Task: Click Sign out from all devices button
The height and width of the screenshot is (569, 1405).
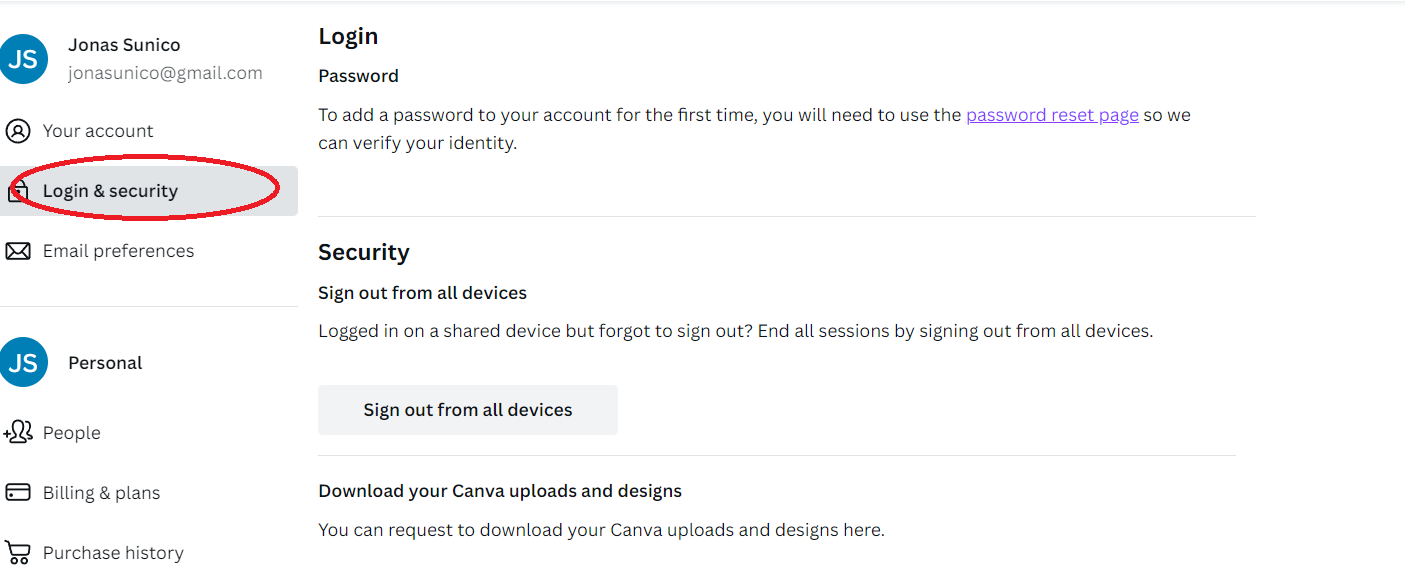Action: click(468, 410)
